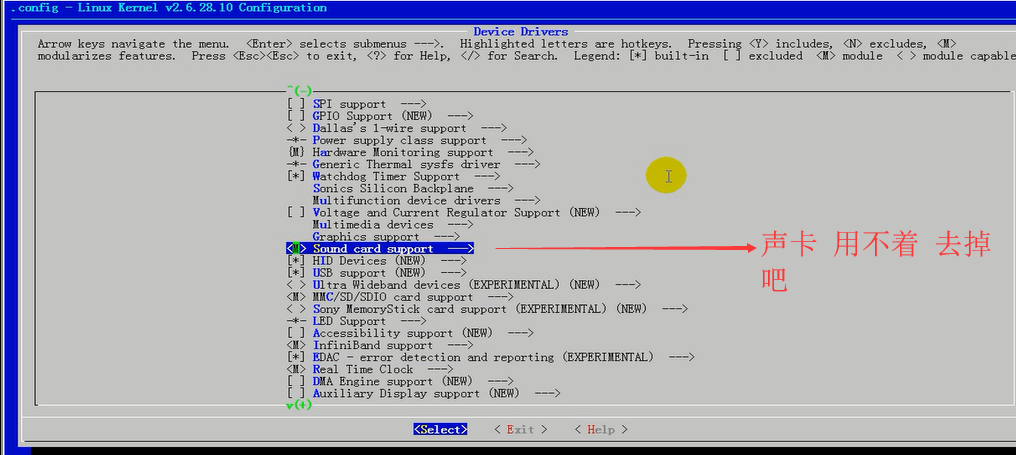Toggle EDAC error detection checkbox
This screenshot has height=455, width=1016.
click(x=295, y=357)
